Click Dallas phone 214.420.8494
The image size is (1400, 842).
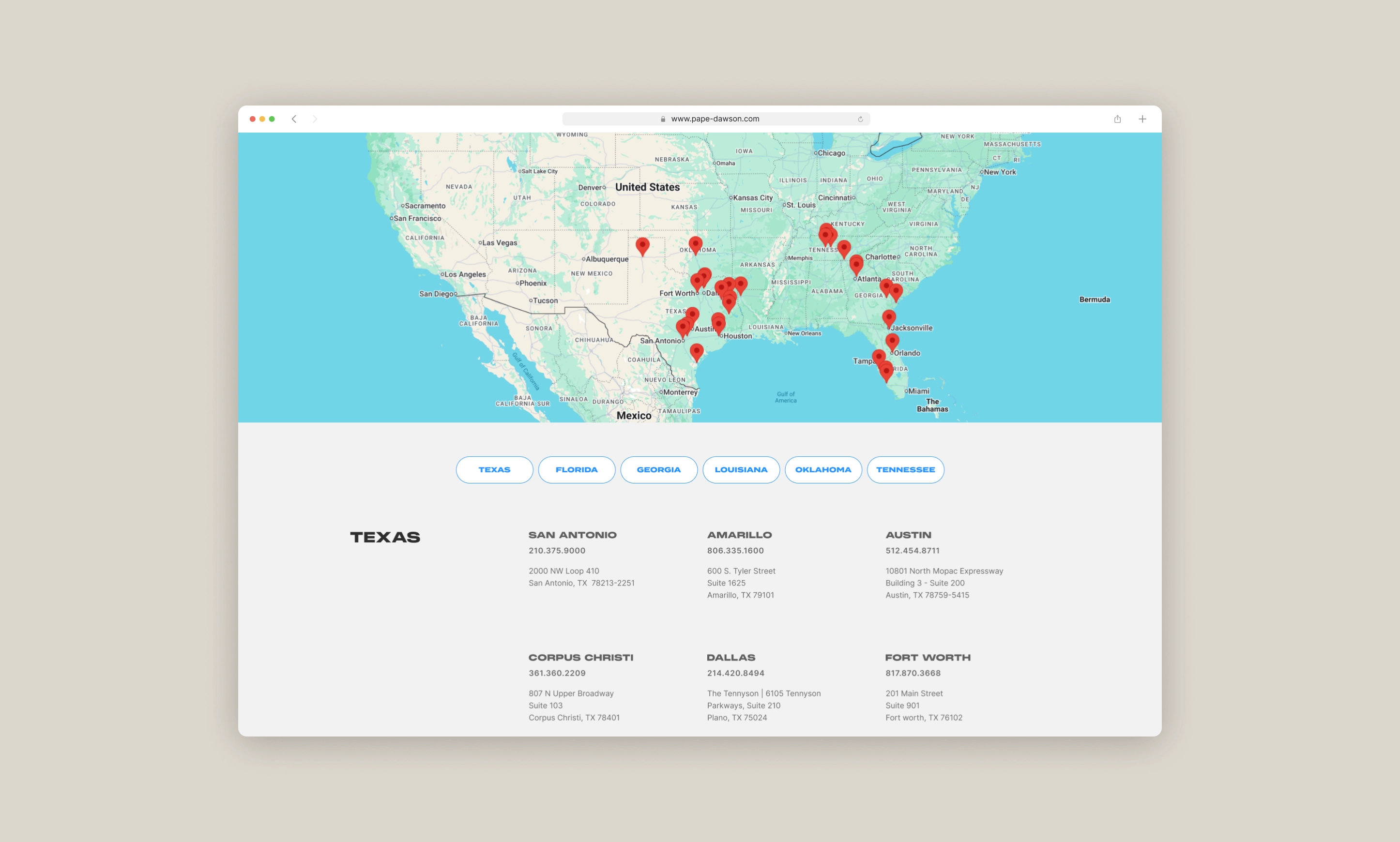click(x=736, y=673)
